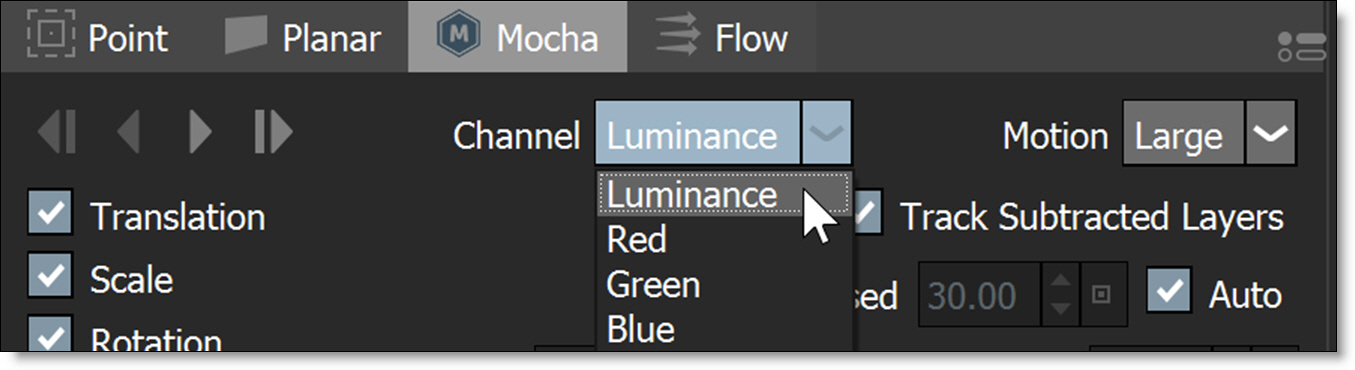Click the reset square next to 30.00
The height and width of the screenshot is (370, 1355).
click(x=1101, y=295)
